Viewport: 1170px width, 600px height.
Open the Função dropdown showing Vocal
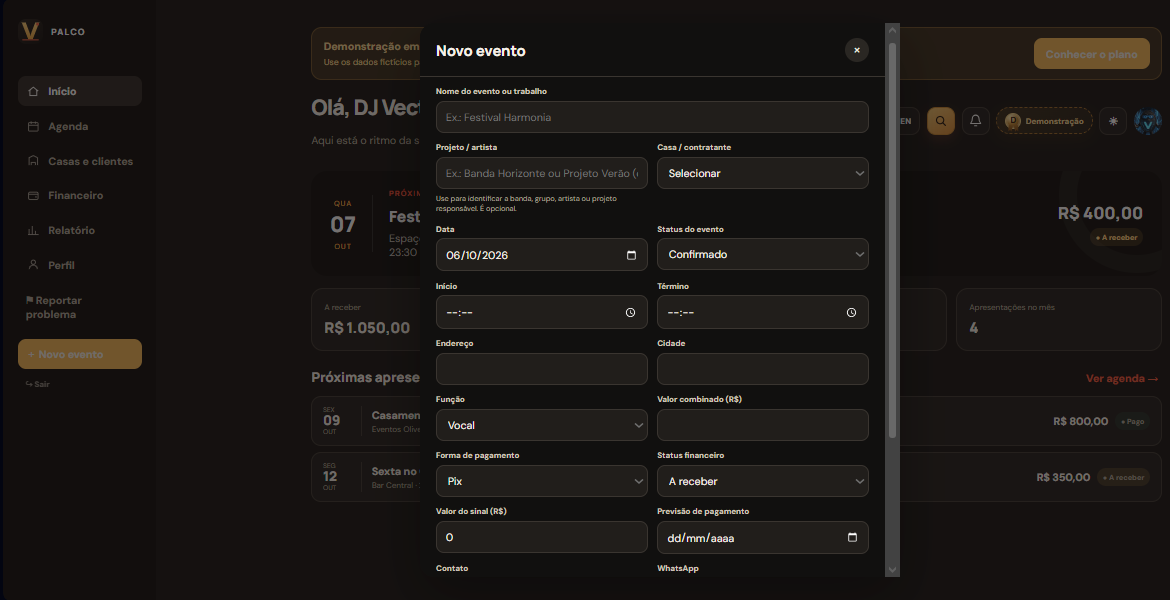point(542,425)
